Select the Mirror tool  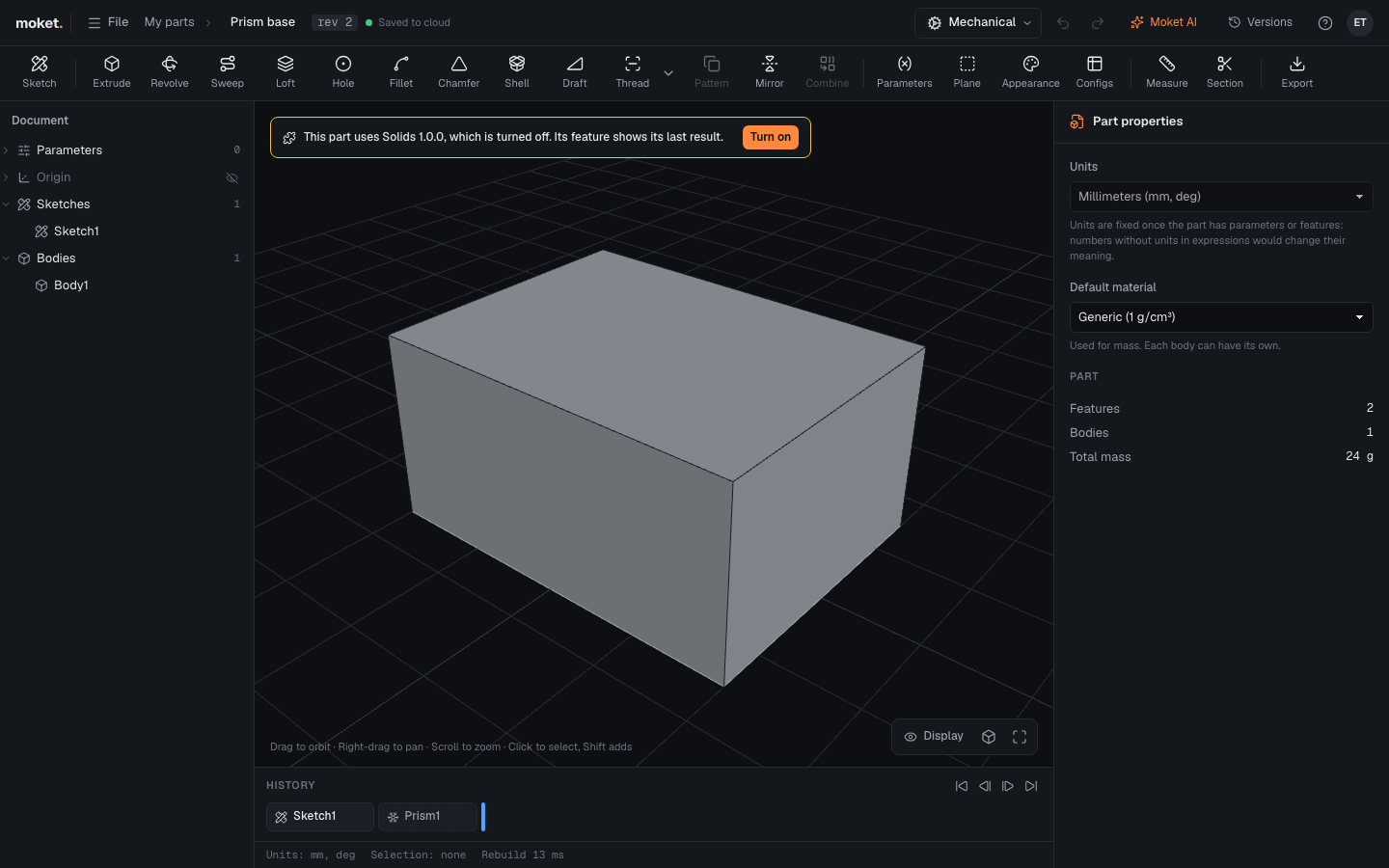point(770,72)
